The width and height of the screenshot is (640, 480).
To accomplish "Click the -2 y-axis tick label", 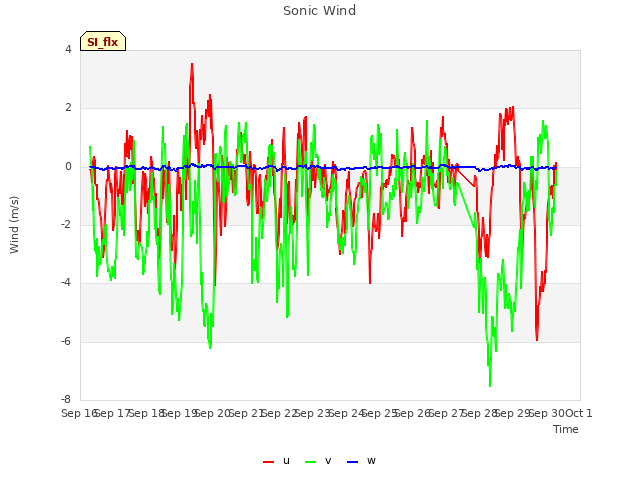I will [x=66, y=224].
